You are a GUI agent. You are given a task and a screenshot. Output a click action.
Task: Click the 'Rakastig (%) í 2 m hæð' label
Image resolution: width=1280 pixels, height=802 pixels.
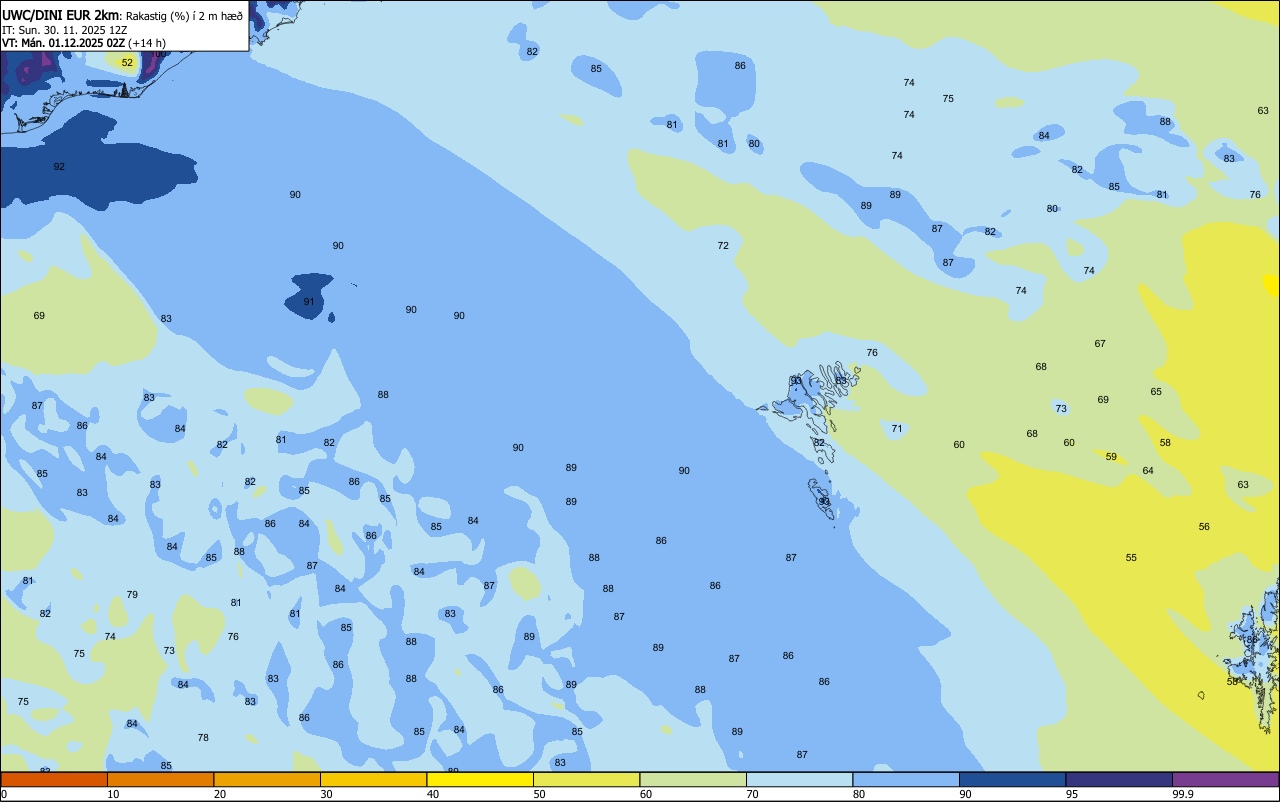pos(184,15)
